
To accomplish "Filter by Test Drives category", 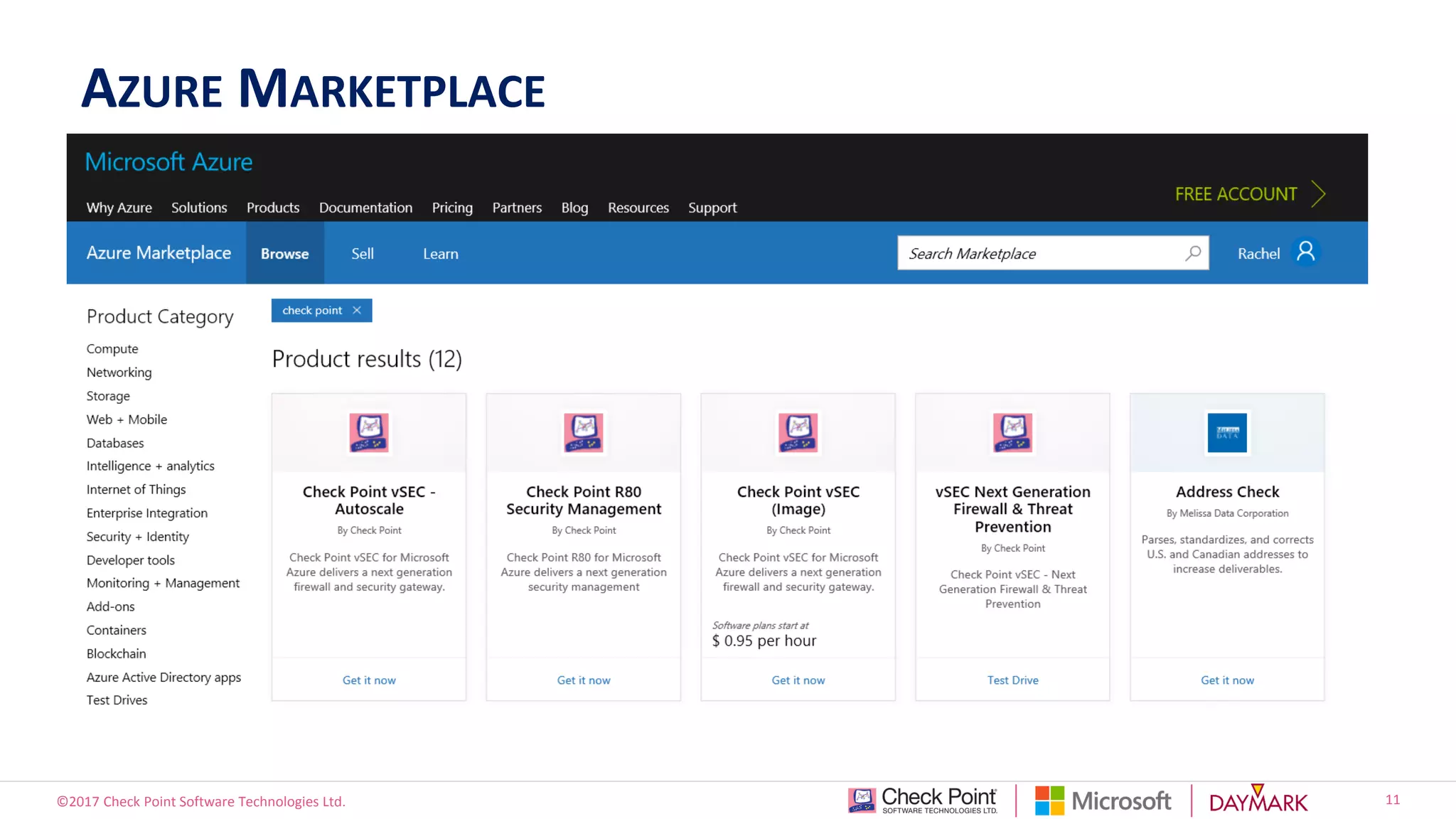I will (x=117, y=700).
